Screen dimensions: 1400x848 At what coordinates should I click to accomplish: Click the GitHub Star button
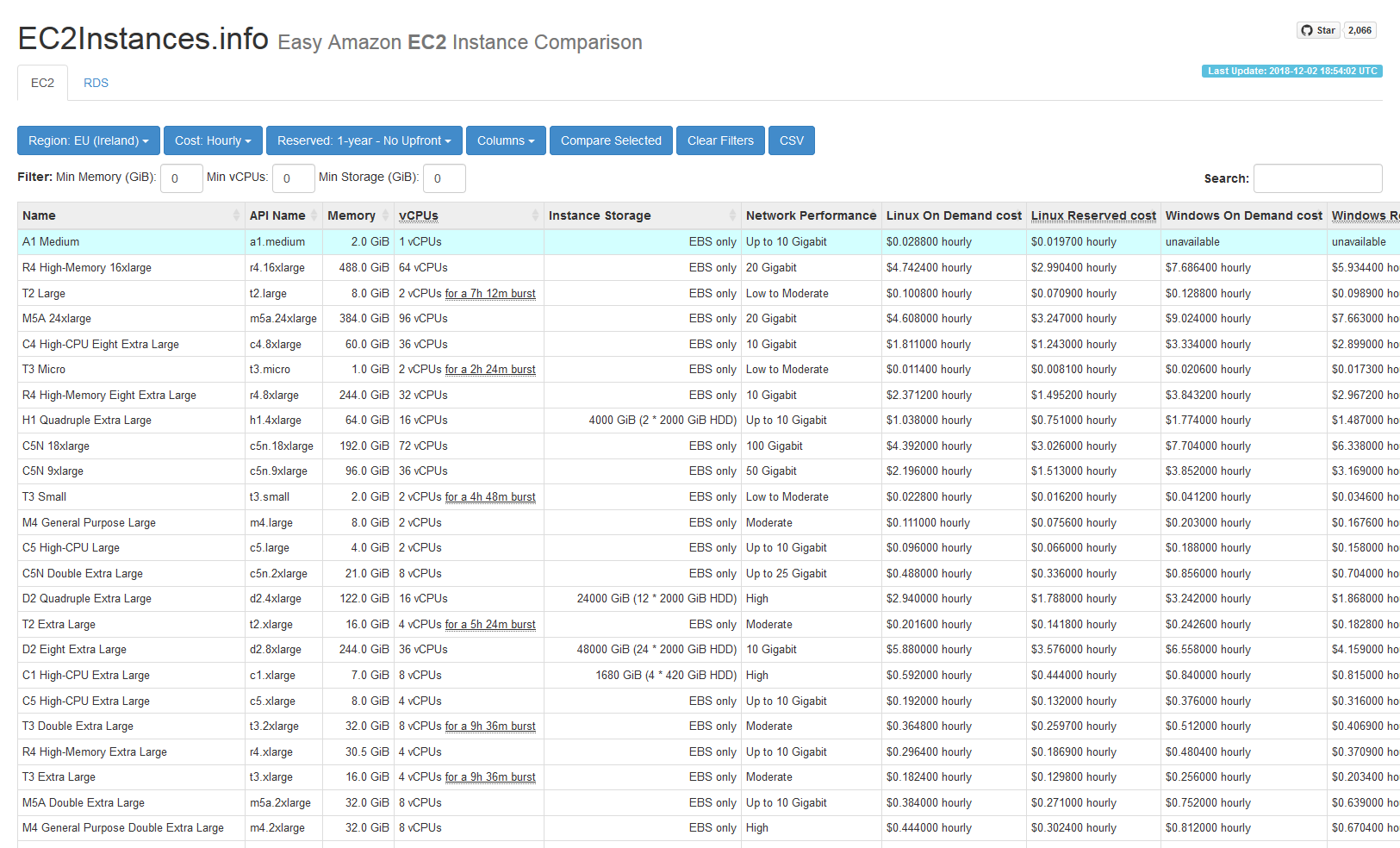(1318, 30)
